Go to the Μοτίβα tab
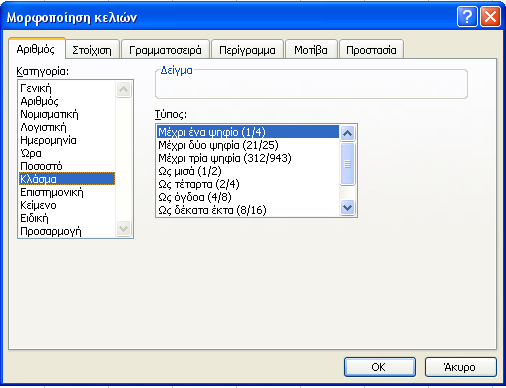This screenshot has width=506, height=388. (311, 50)
